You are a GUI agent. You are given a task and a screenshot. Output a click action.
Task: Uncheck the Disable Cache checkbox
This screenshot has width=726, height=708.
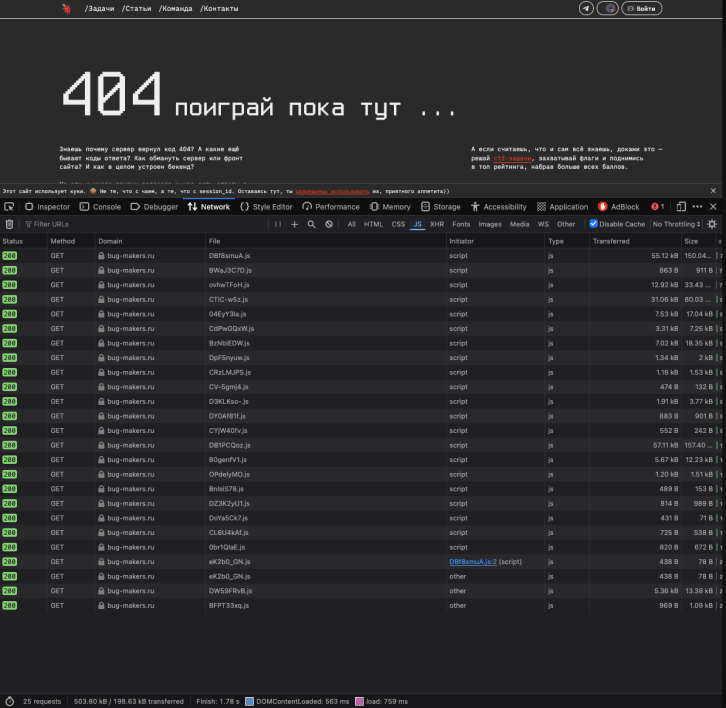click(593, 224)
